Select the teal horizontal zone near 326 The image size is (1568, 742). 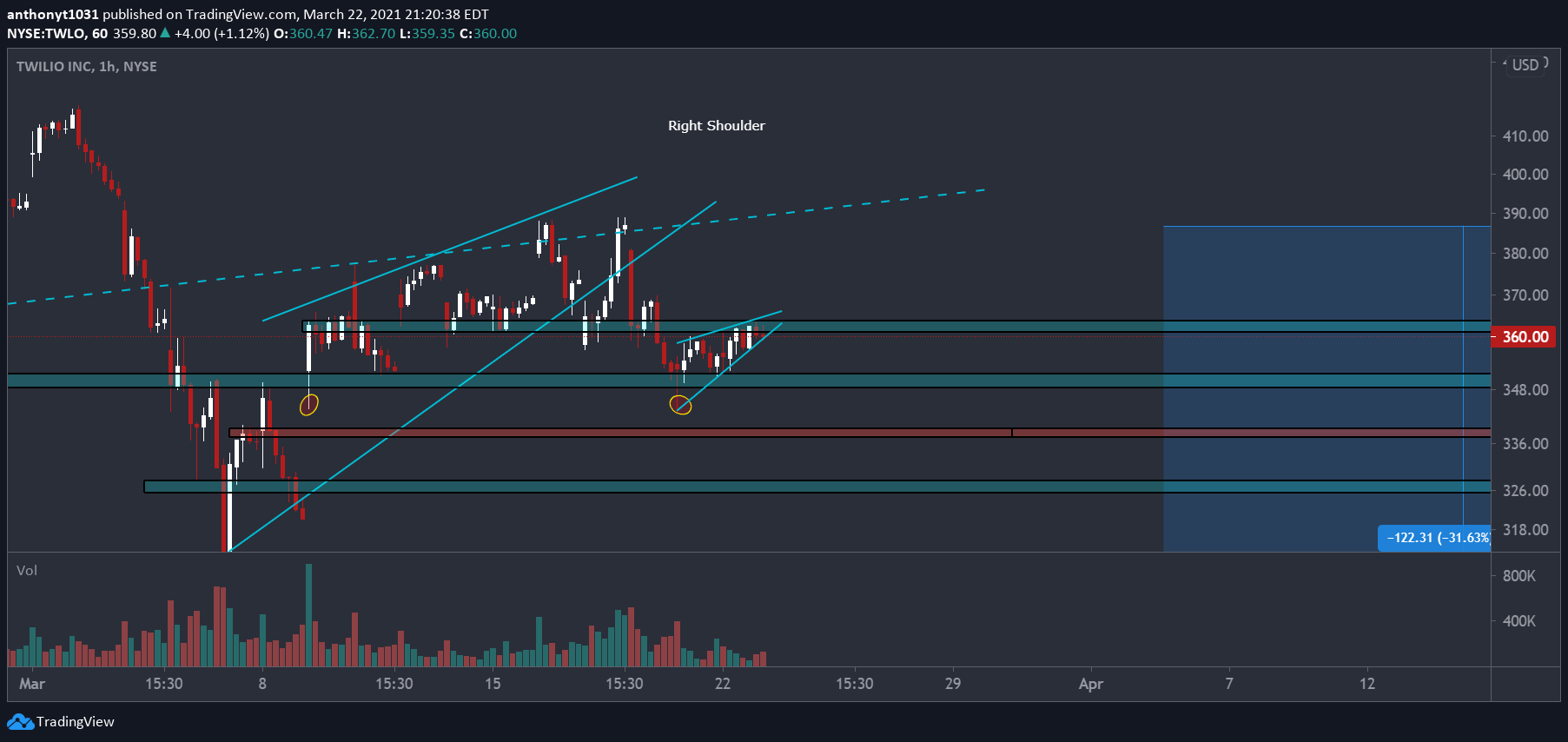(817, 487)
